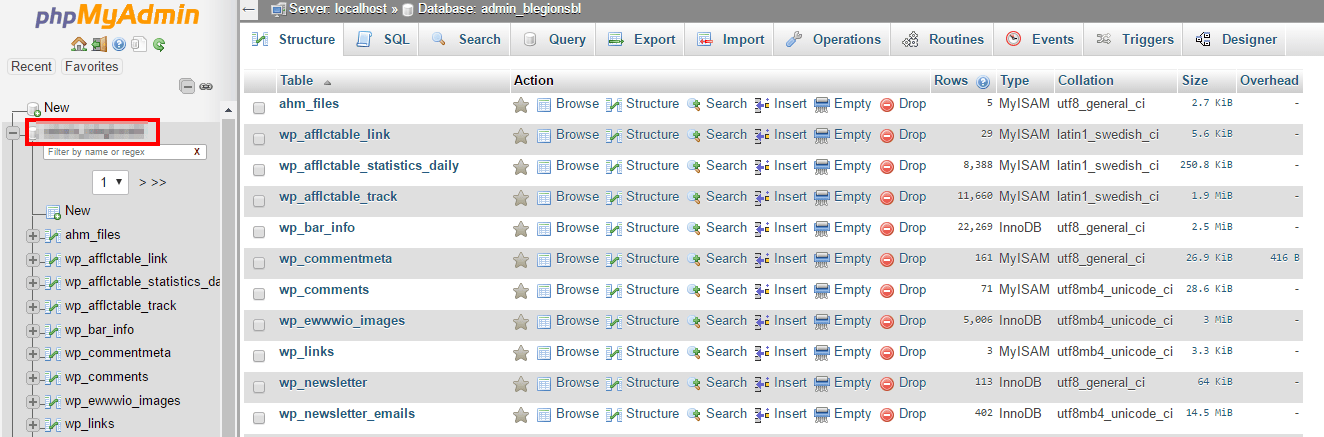This screenshot has width=1324, height=437.
Task: Tick checkbox for wp_afflctable_statistics_daily
Action: pos(259,169)
